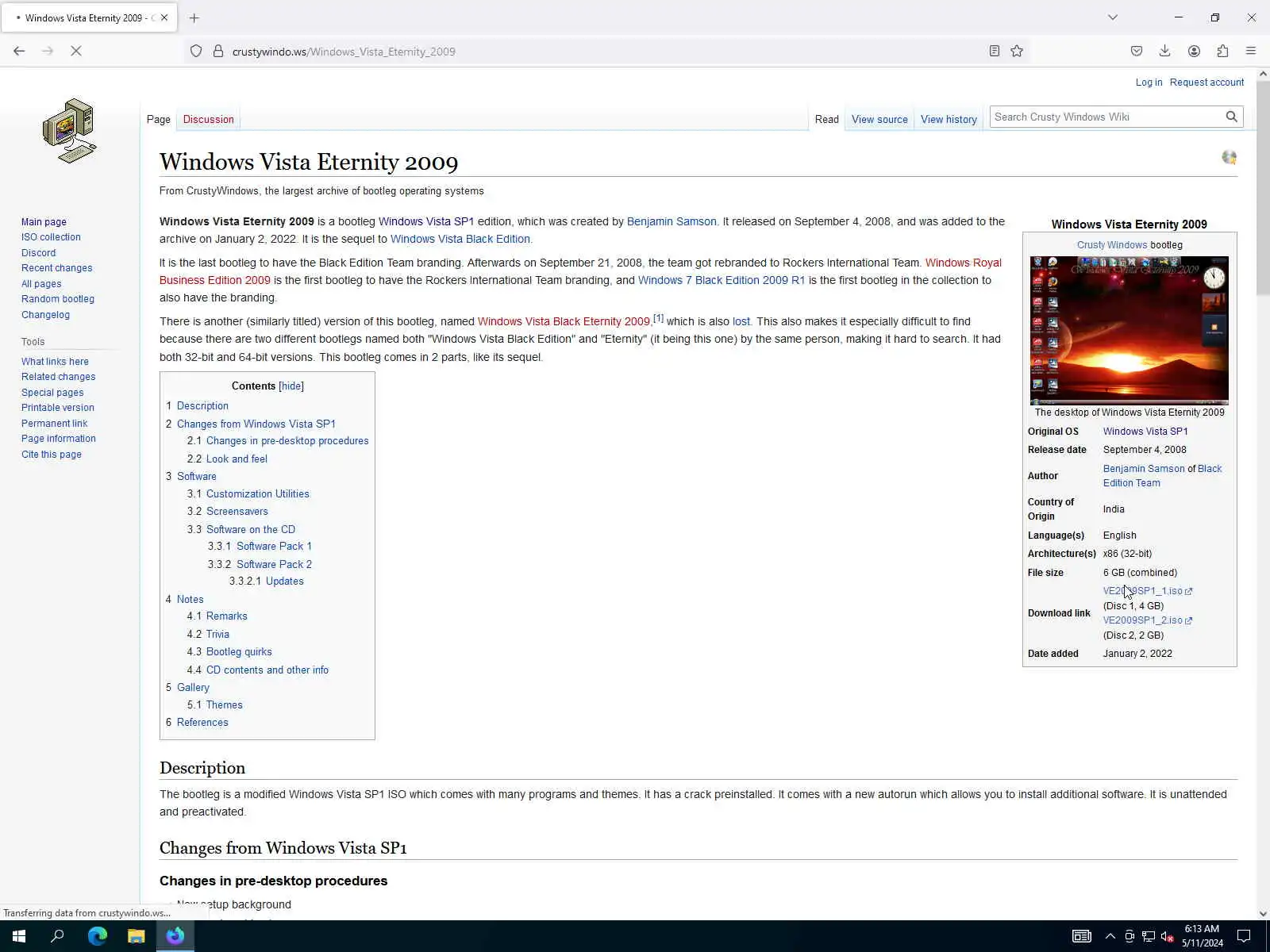Viewport: 1270px width, 952px height.
Task: Open the Discord sidebar link
Action: click(38, 253)
